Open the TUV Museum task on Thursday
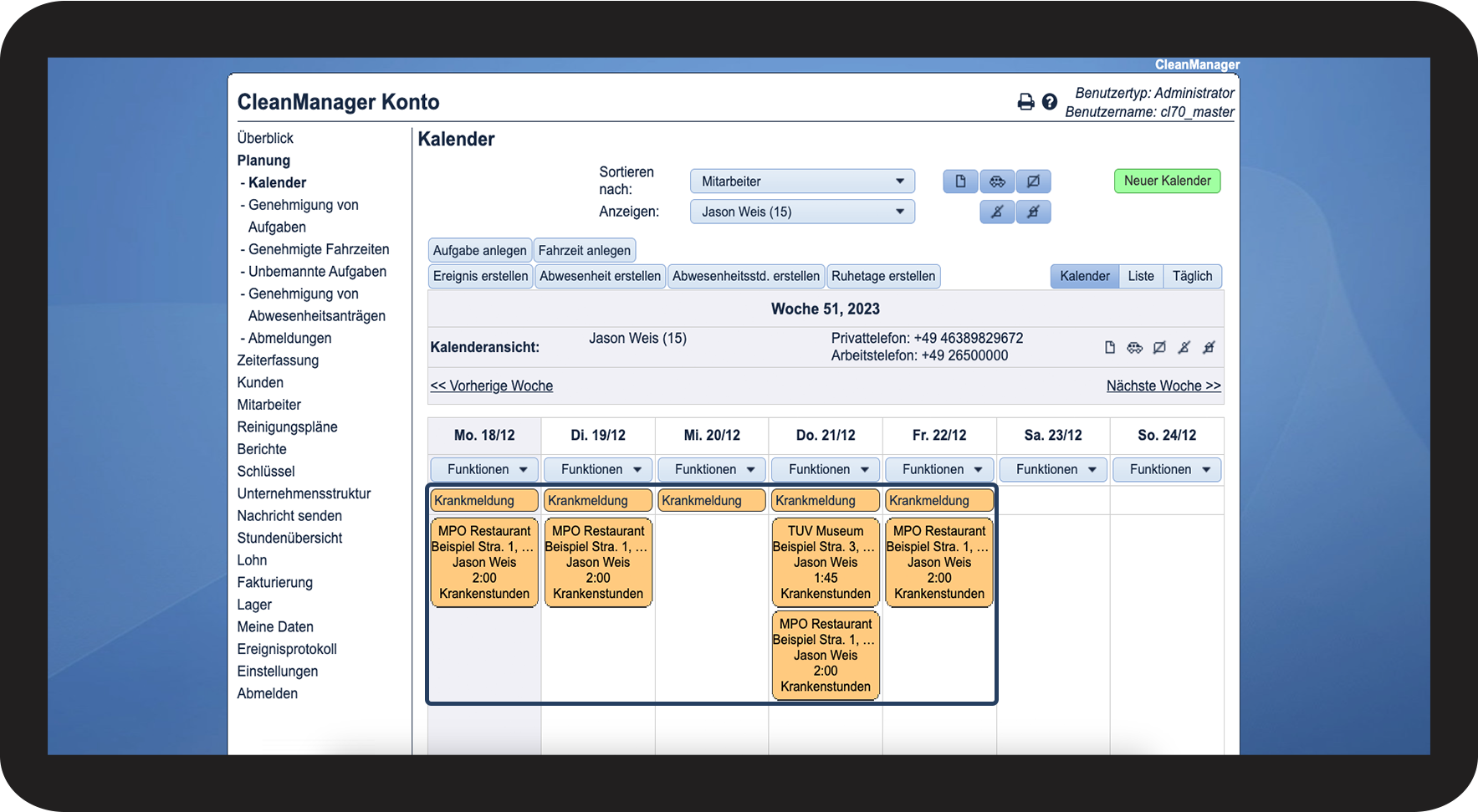 825,562
